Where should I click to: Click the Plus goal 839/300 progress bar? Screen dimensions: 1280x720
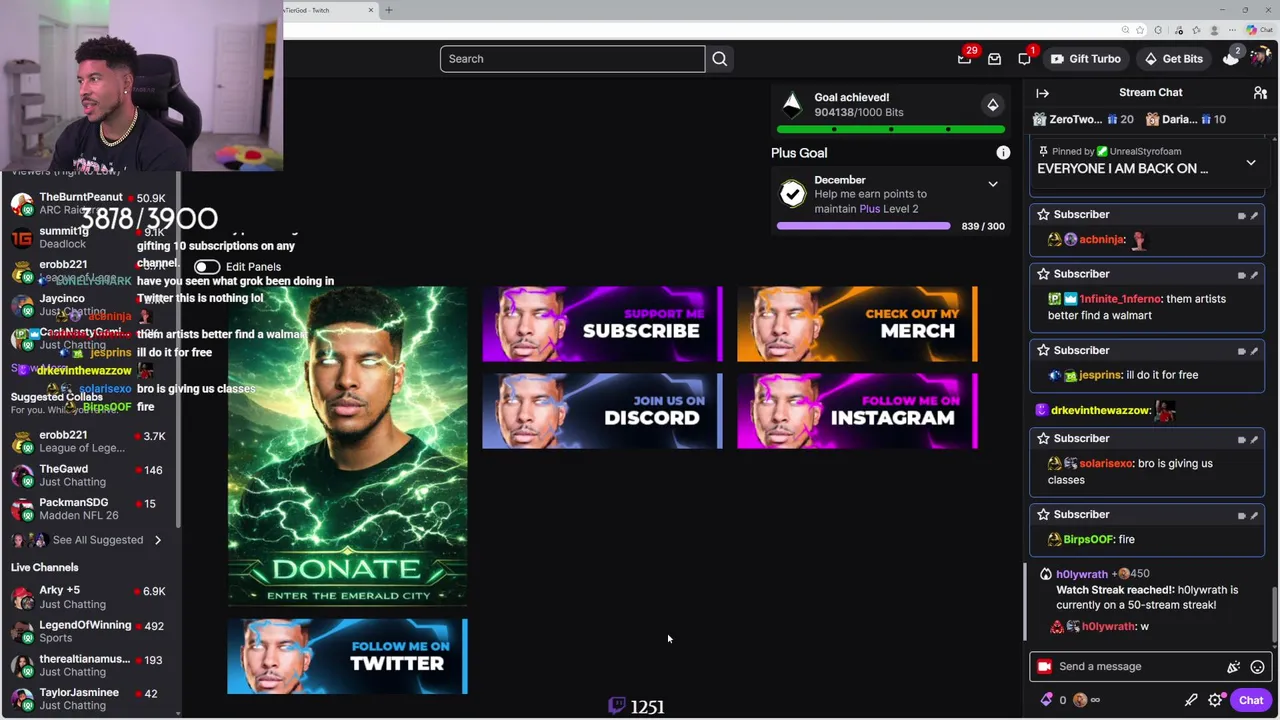pyautogui.click(x=863, y=227)
